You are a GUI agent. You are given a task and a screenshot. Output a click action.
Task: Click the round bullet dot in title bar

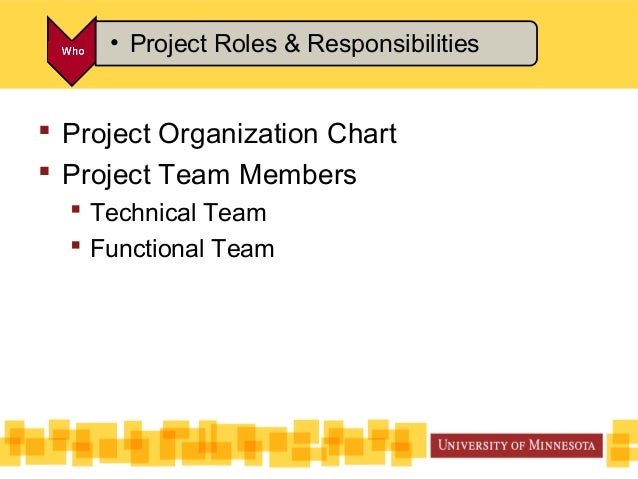coord(116,43)
